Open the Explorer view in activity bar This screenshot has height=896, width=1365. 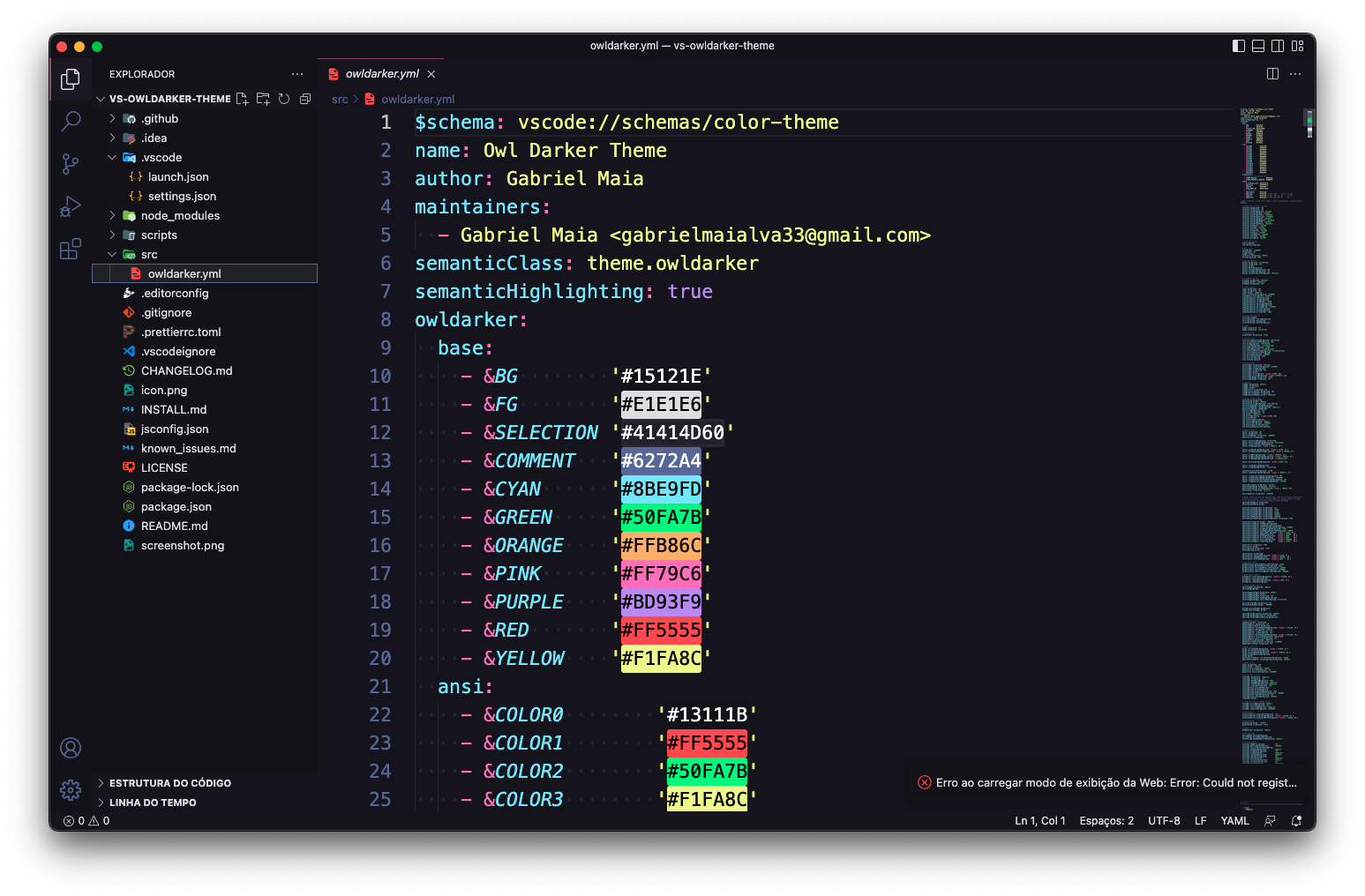(71, 79)
